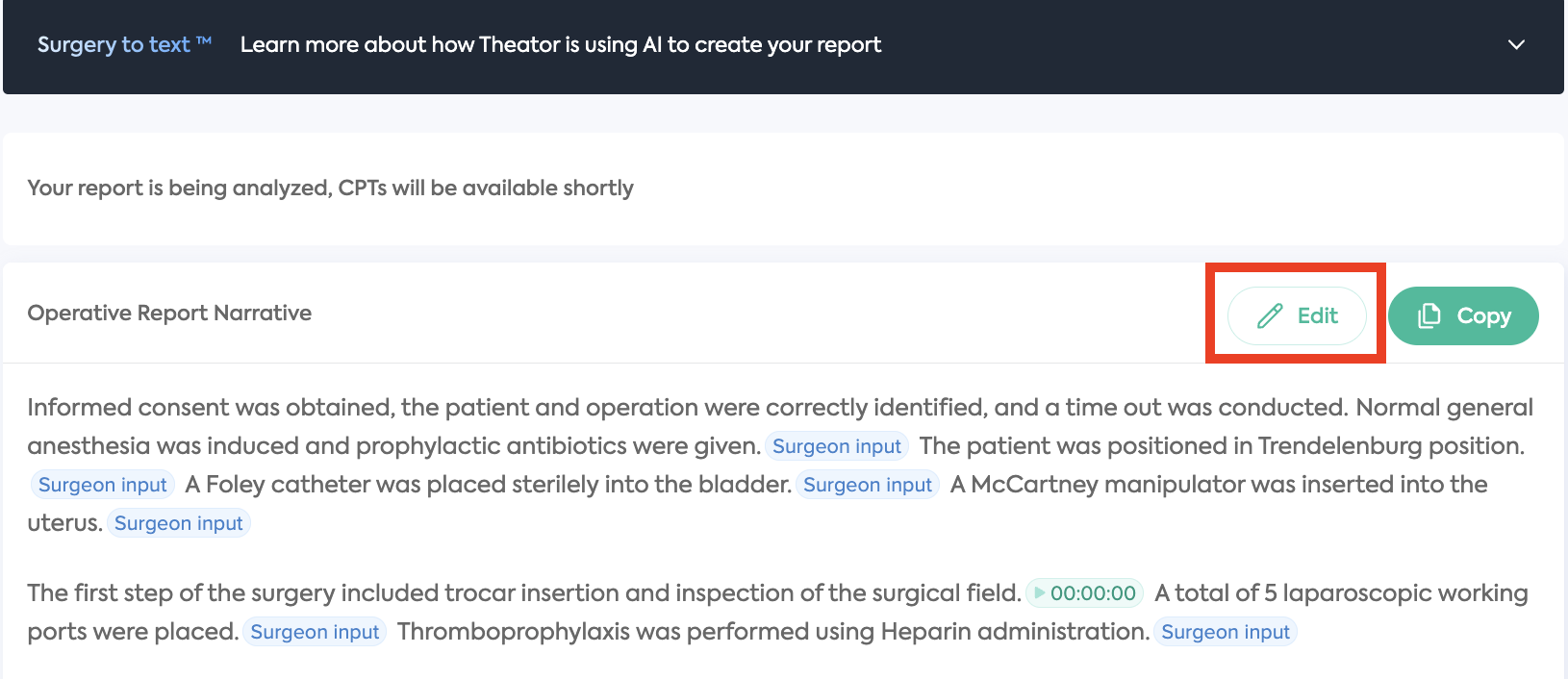Click the Operative Report Narrative heading
Image resolution: width=1568 pixels, height=679 pixels.
(x=169, y=314)
